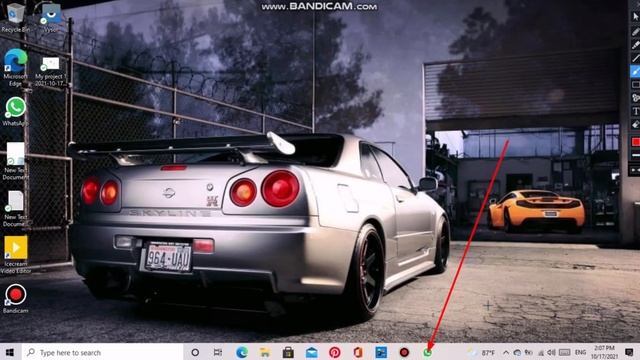Screen dimensions: 640x360
Task: Focus the Type here to search box
Action: (x=102, y=352)
